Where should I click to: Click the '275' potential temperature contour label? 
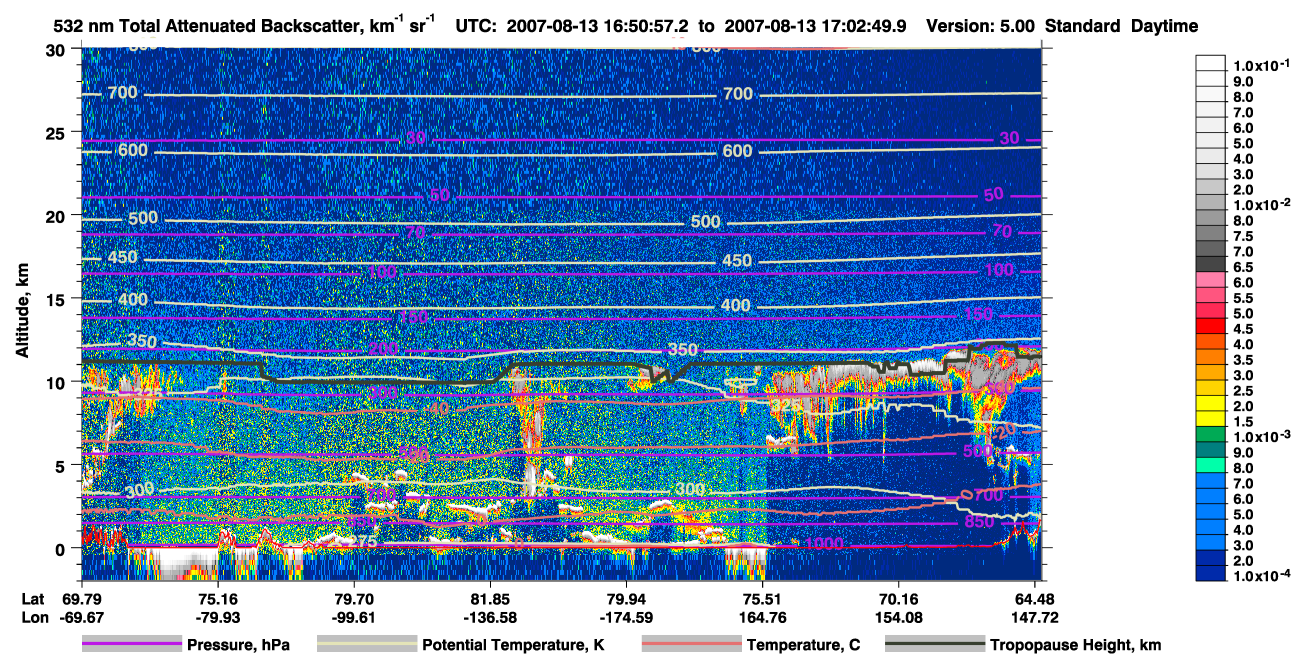(x=363, y=543)
